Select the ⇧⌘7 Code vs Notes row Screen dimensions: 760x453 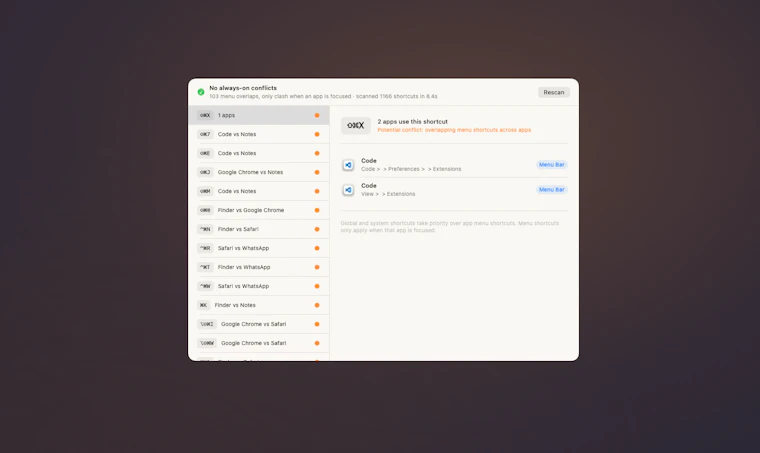click(x=259, y=134)
